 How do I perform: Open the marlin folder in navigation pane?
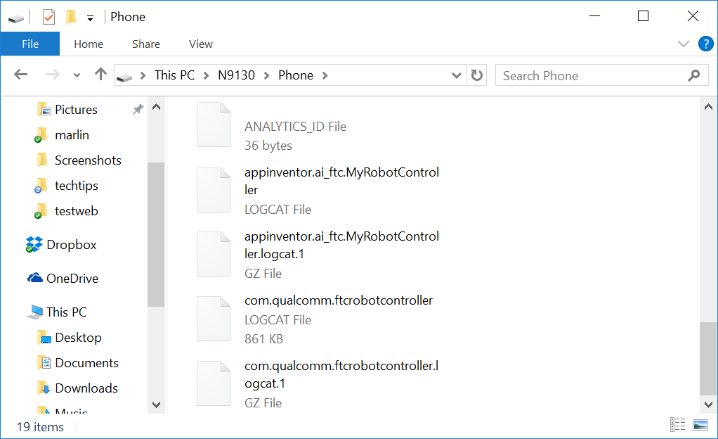(x=72, y=135)
